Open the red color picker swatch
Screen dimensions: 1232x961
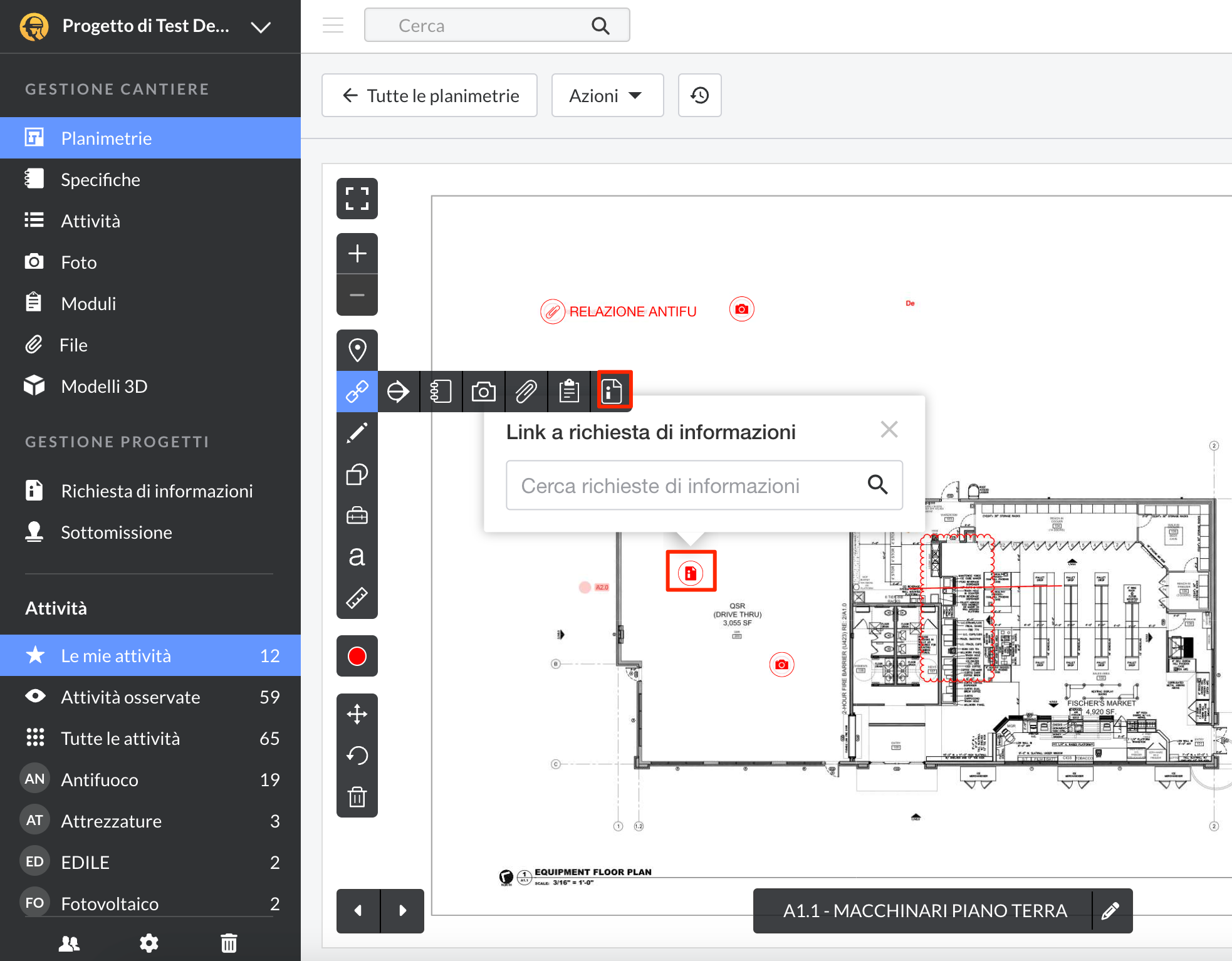pos(357,656)
